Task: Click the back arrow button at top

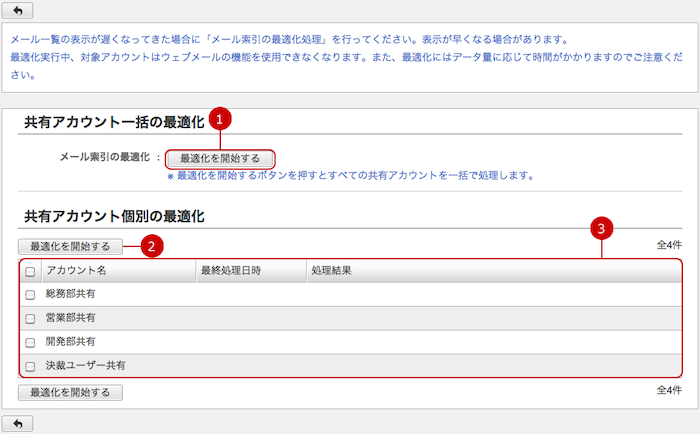Action: click(17, 10)
